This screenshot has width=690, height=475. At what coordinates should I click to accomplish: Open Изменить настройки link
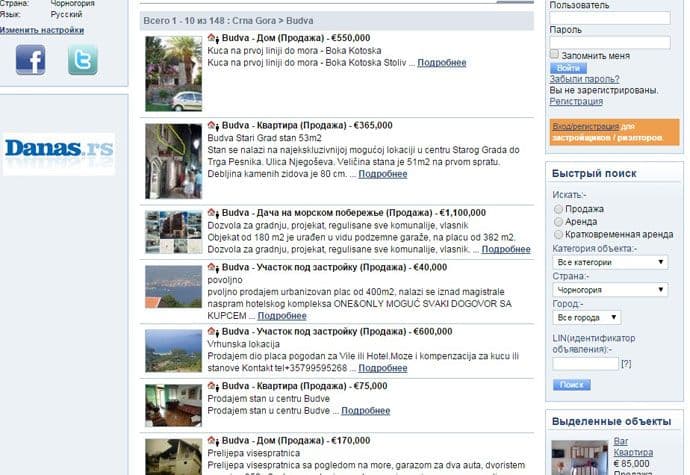(42, 30)
